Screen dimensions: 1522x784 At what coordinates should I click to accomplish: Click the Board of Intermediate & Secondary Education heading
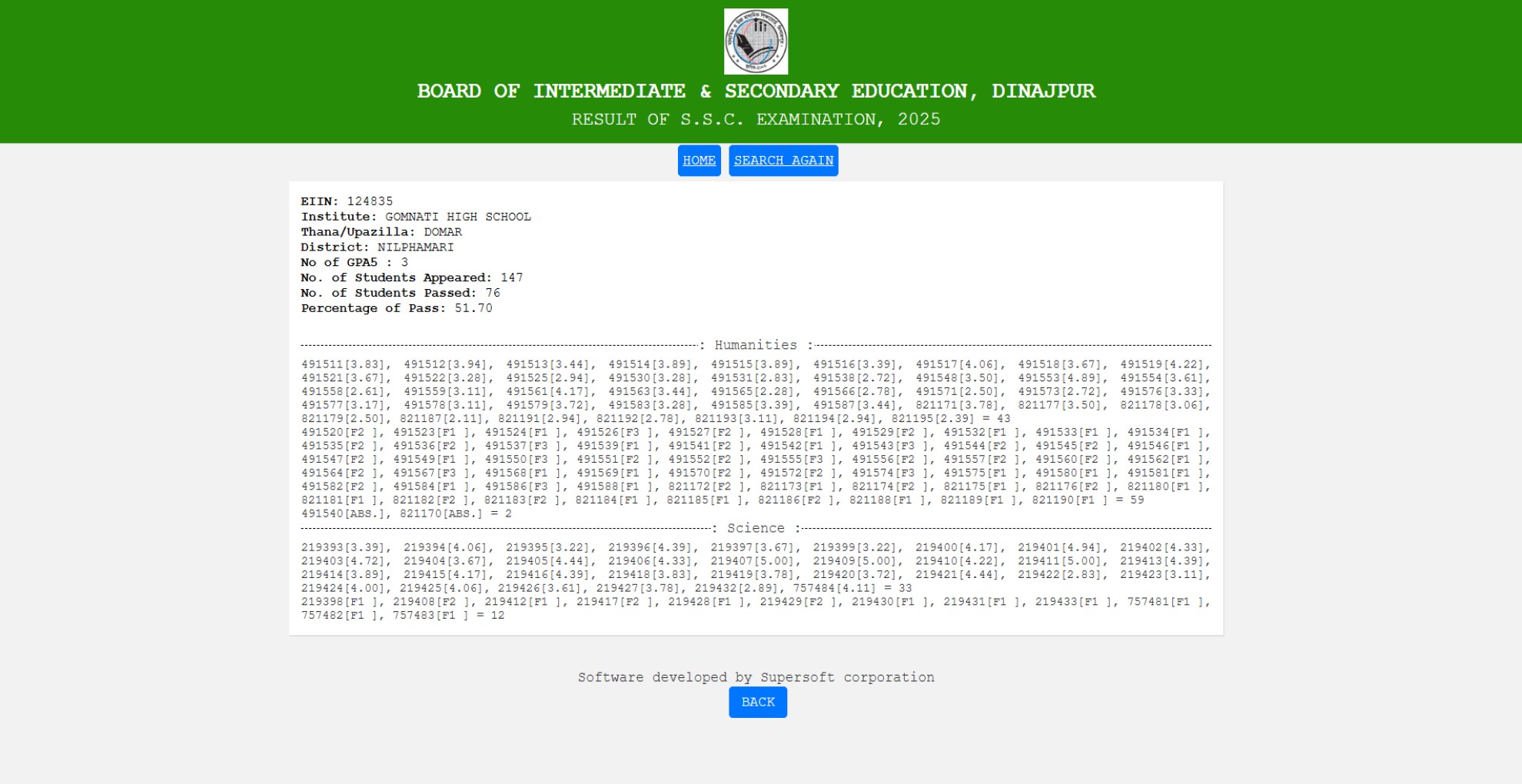[x=756, y=91]
